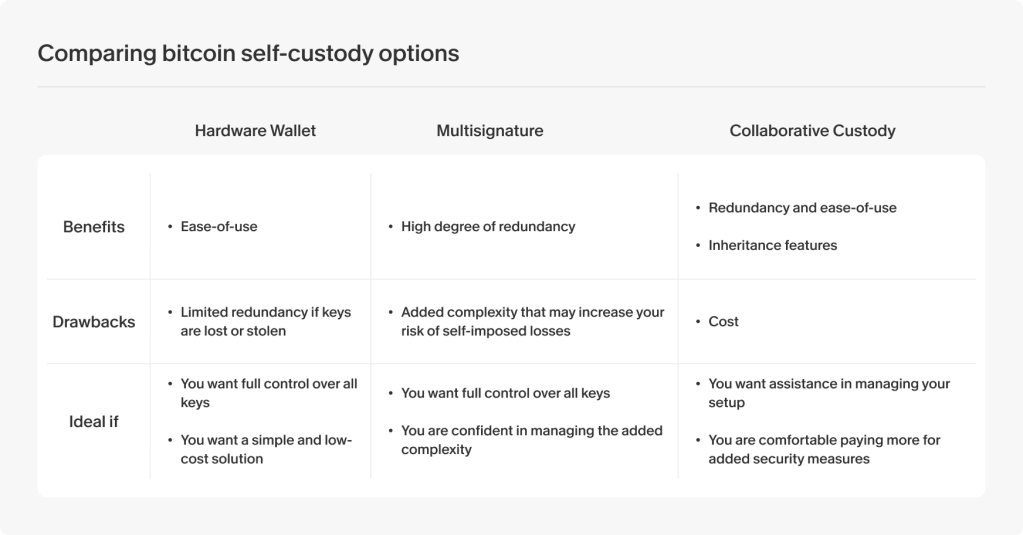Viewport: 1023px width, 535px height.
Task: Click 'High degree of redundancy' text
Action: pos(488,226)
